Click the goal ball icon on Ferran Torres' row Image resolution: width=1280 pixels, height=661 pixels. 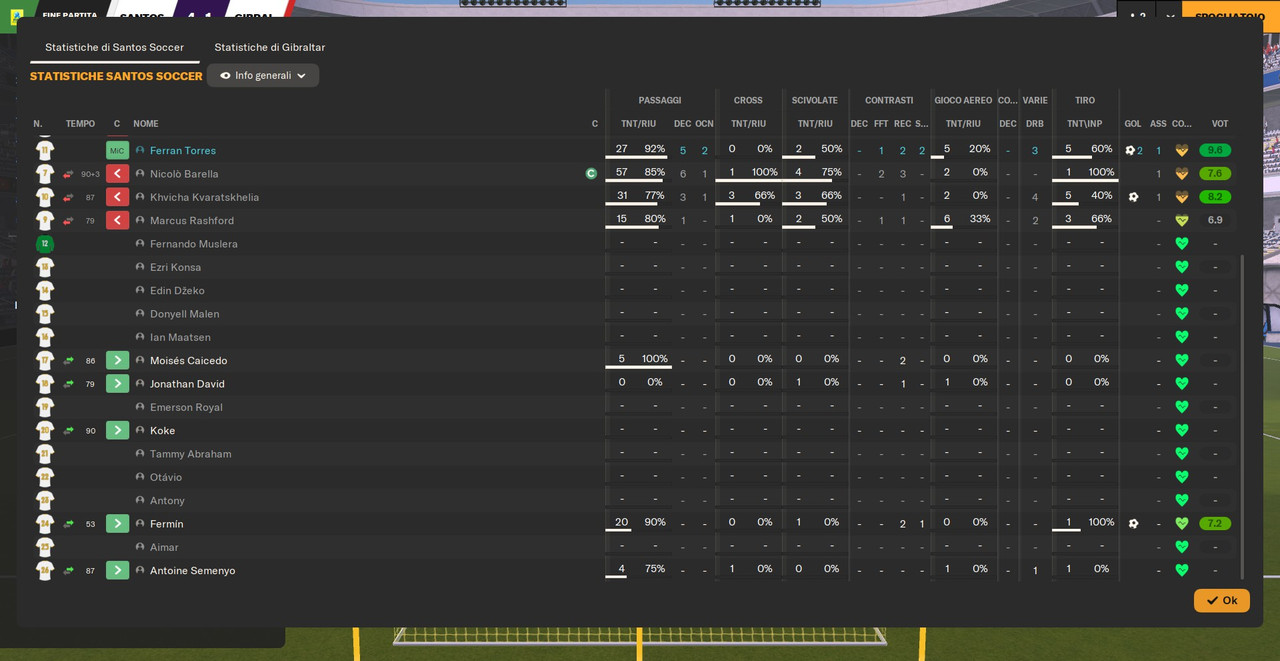[x=1130, y=150]
